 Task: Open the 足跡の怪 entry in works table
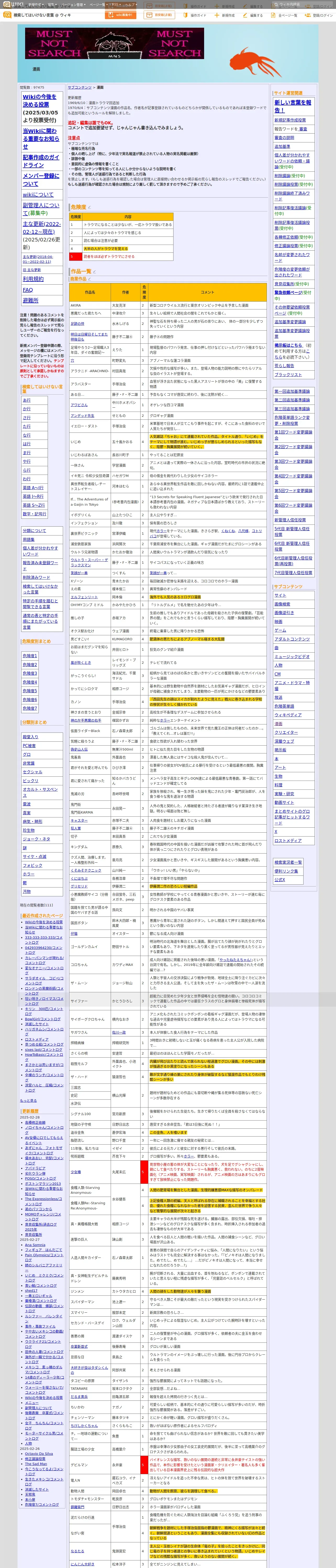tap(77, 324)
